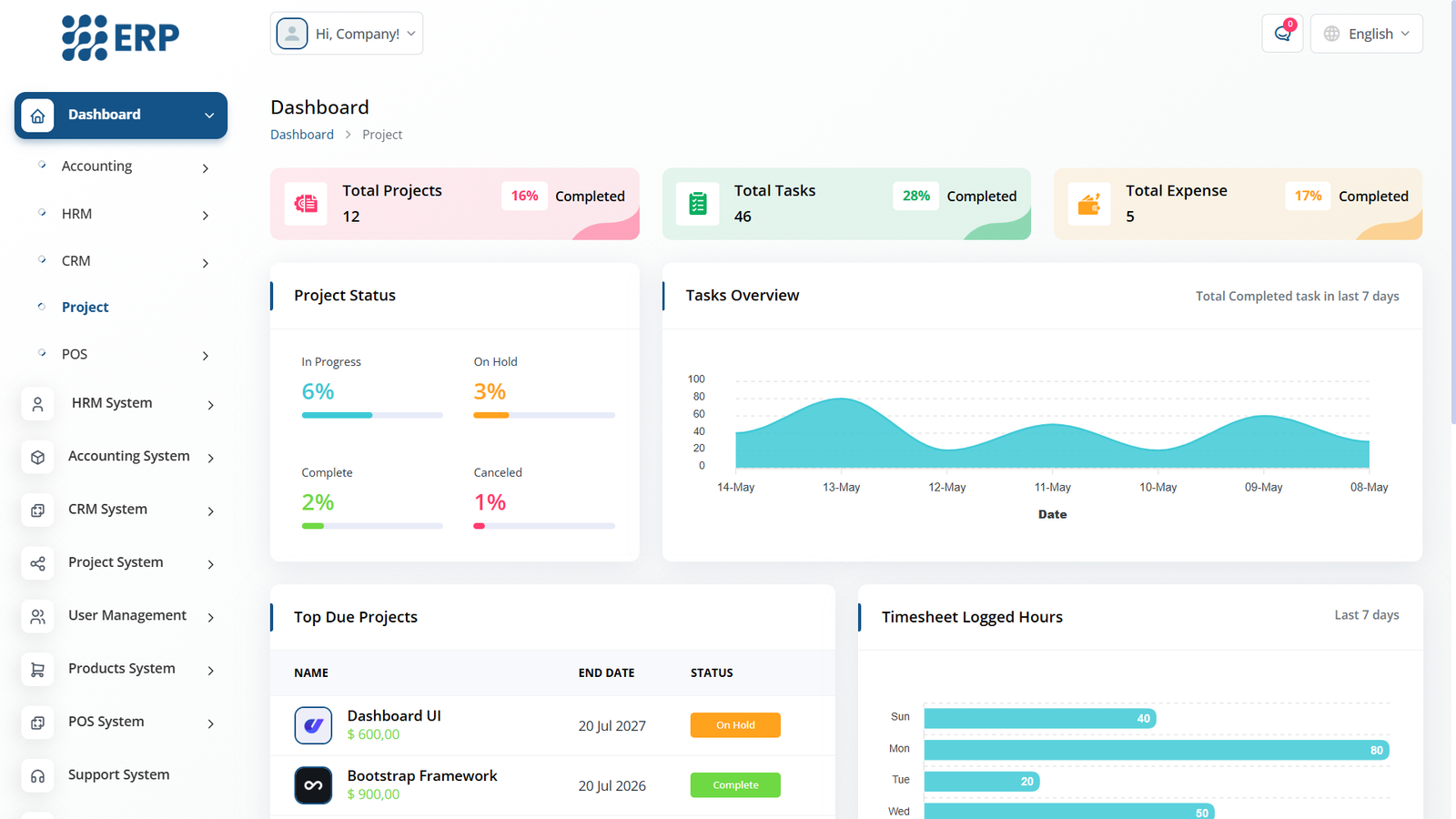Click the Project System share icon
The width and height of the screenshot is (1456, 819).
pos(37,563)
